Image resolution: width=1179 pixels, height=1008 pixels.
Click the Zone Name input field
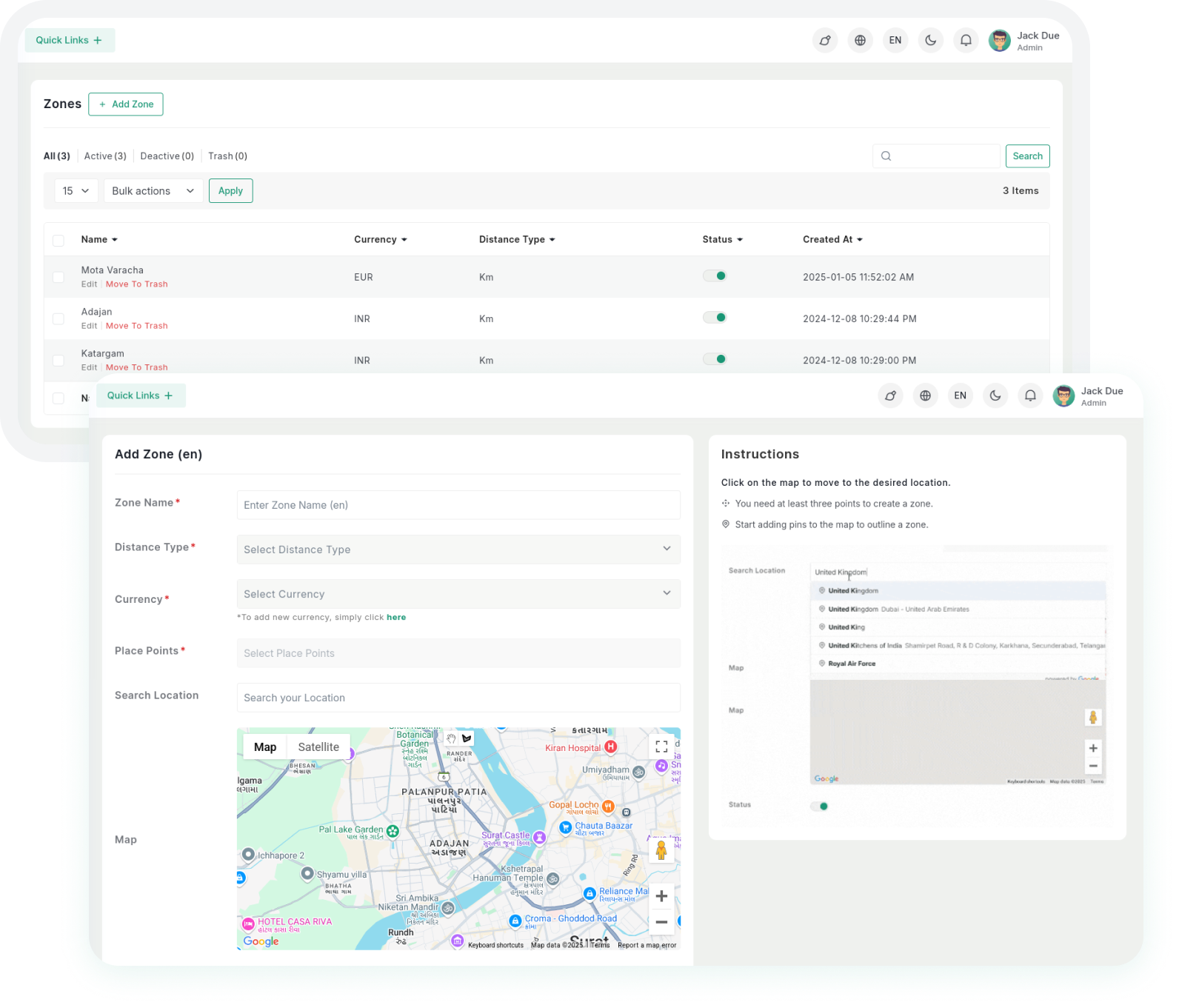click(x=458, y=505)
